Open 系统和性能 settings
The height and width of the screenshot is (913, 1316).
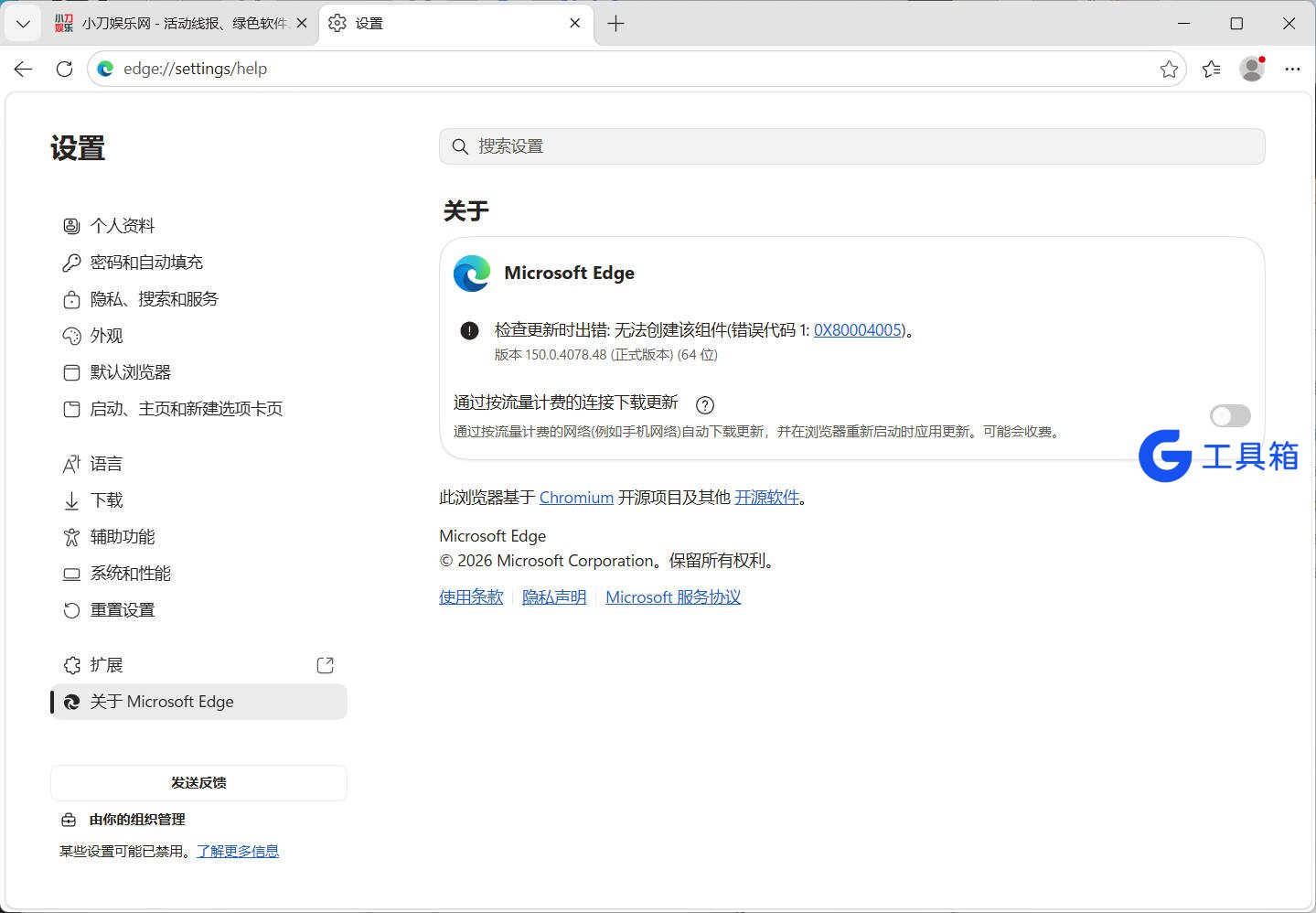[x=198, y=574]
